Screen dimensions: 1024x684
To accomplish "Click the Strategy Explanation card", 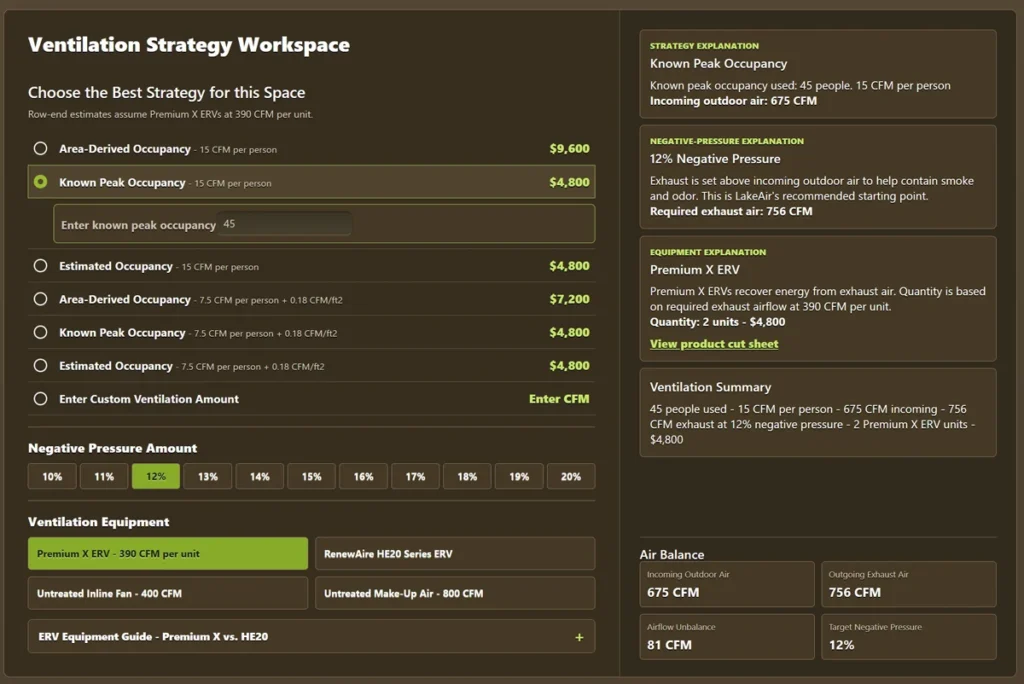I will point(818,74).
